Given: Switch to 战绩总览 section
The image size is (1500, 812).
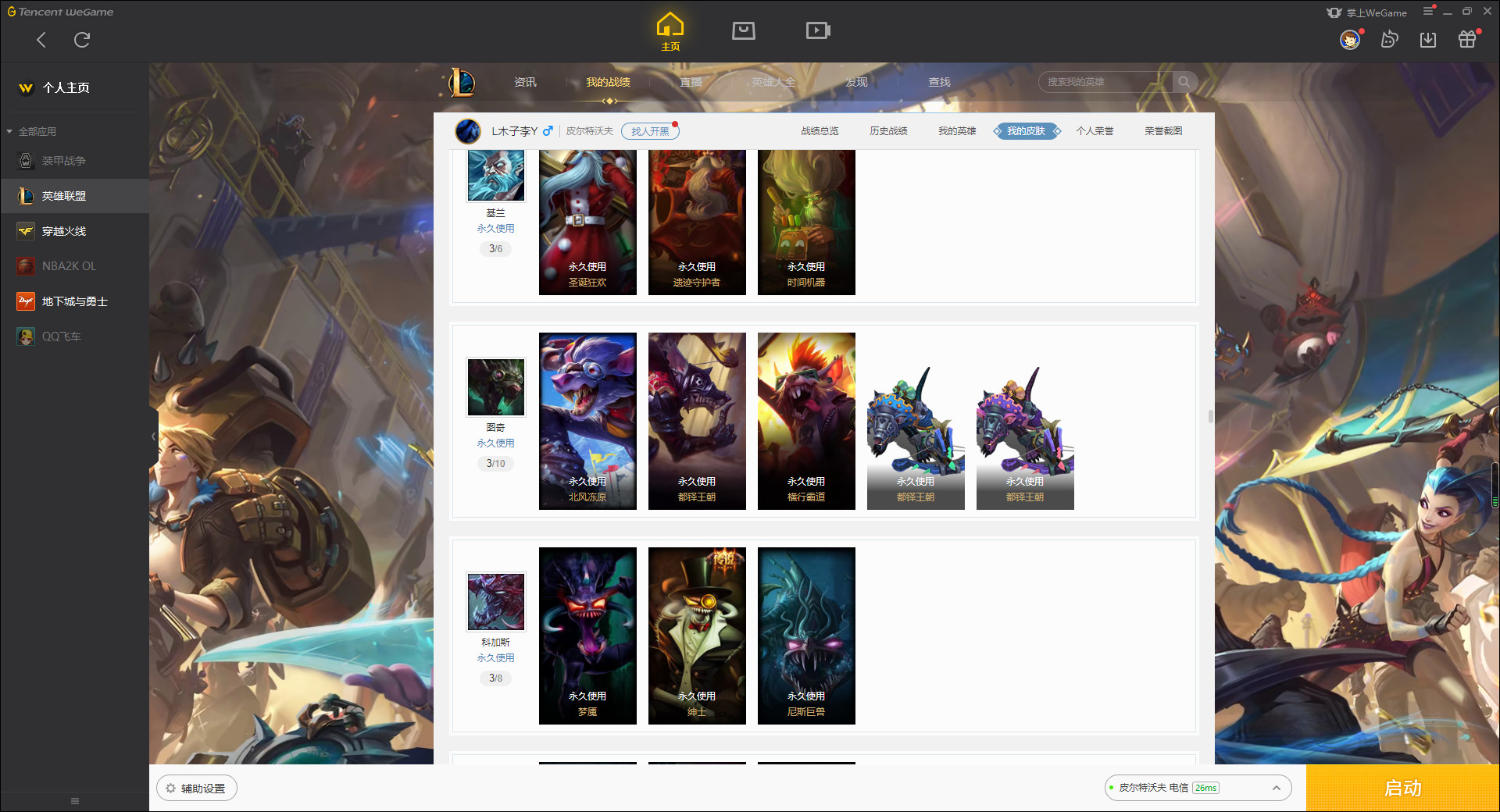Looking at the screenshot, I should pyautogui.click(x=820, y=131).
